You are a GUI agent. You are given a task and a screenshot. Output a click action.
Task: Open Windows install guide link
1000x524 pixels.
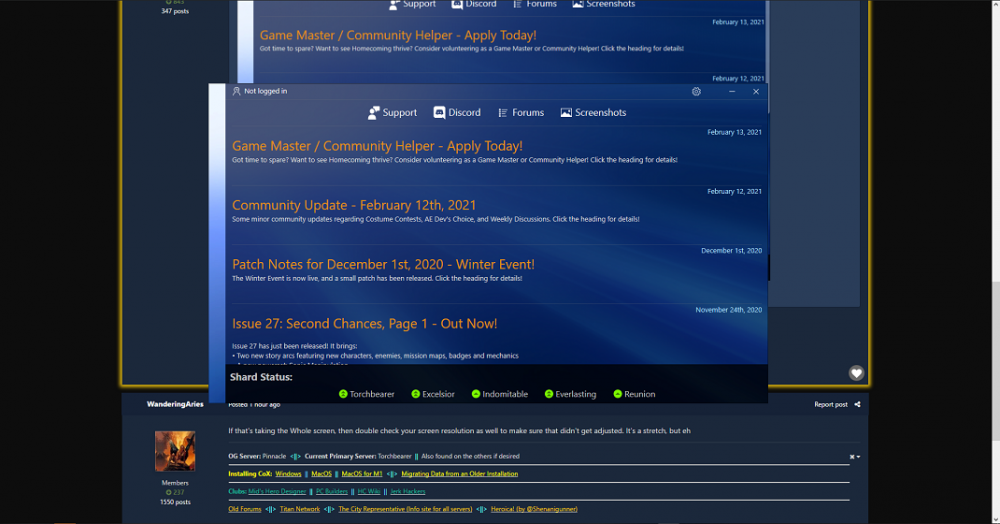[288, 474]
